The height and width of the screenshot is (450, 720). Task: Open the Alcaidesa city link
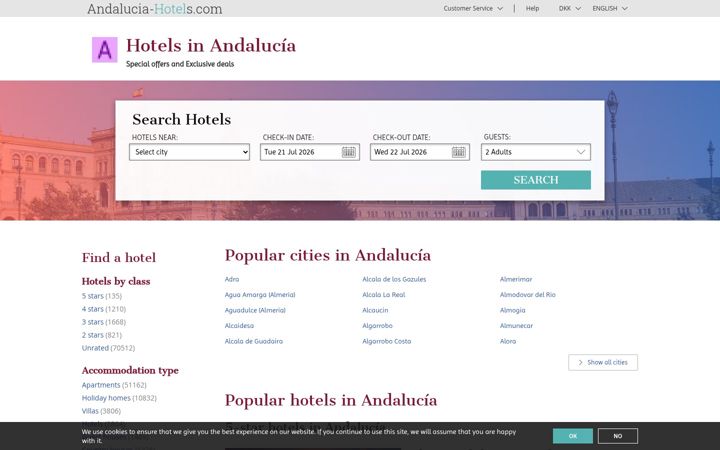click(239, 326)
